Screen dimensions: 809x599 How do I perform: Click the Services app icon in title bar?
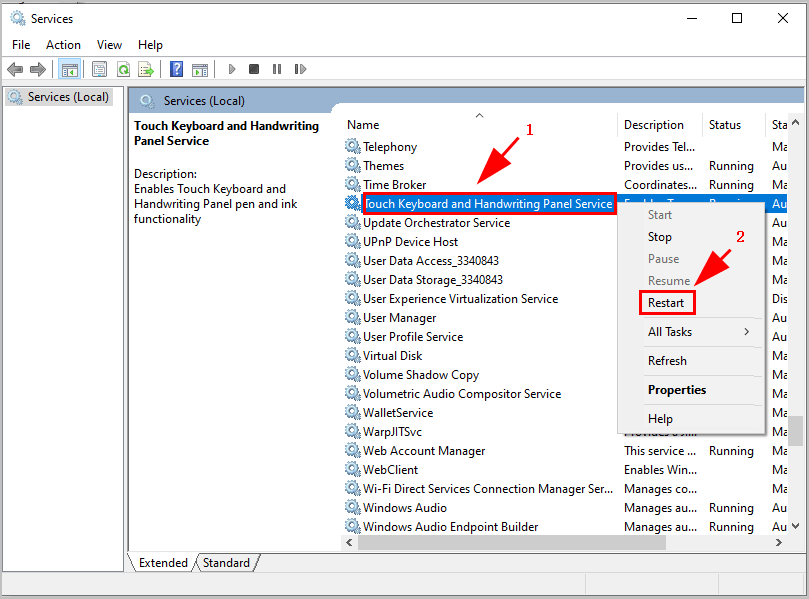(x=18, y=19)
